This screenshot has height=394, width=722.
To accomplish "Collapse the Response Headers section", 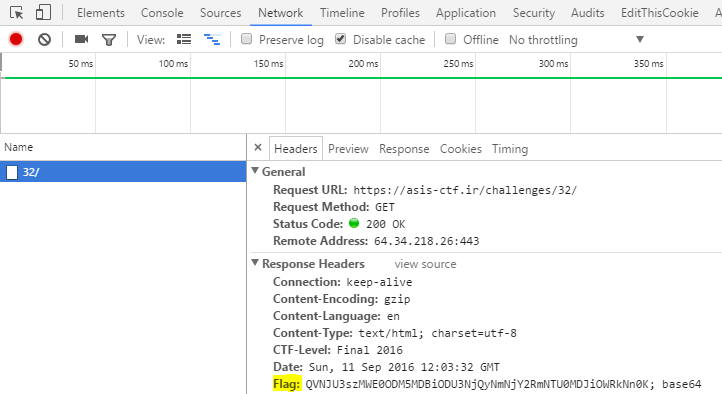I will 255,263.
